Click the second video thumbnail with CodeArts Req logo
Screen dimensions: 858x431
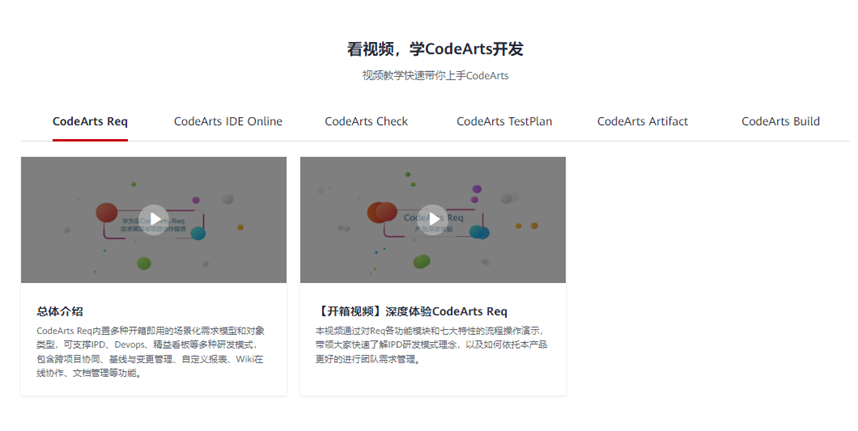433,220
